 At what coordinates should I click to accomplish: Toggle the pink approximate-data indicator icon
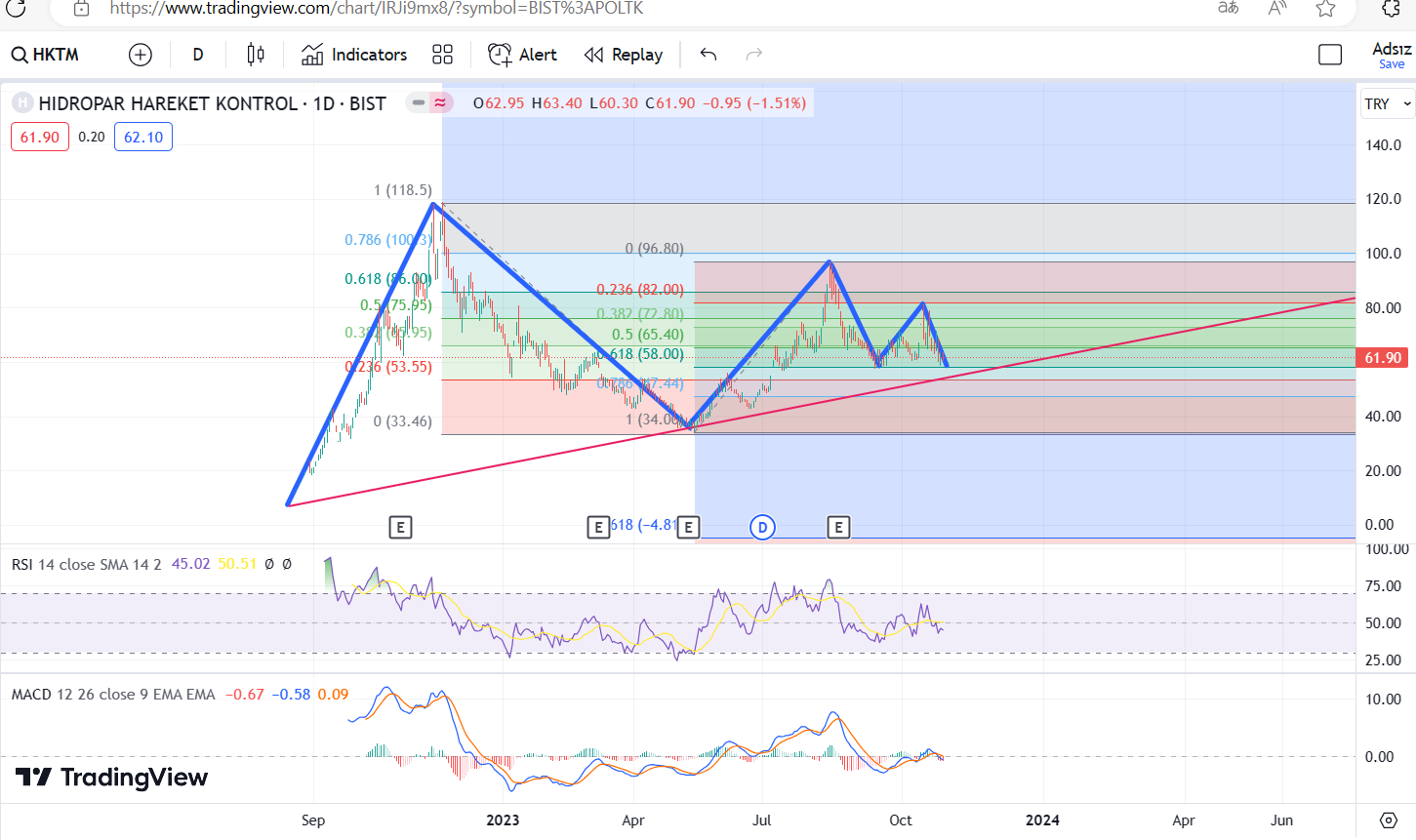click(x=441, y=102)
